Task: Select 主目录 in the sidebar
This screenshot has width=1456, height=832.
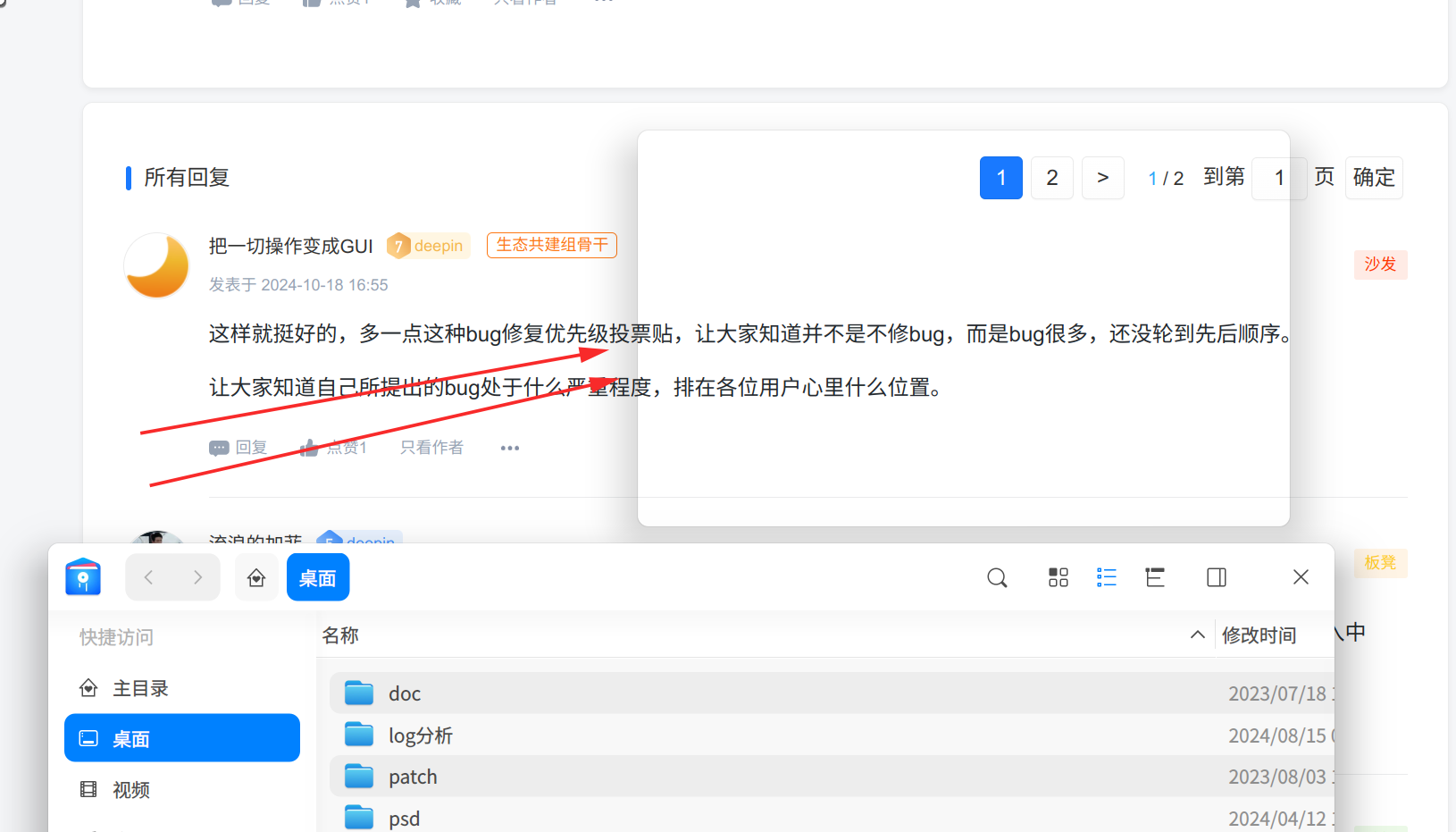Action: pyautogui.click(x=182, y=688)
